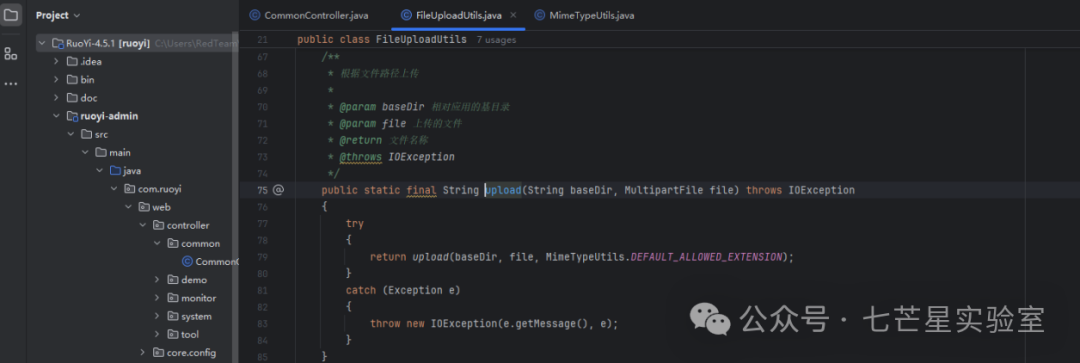Expand the monitor package

point(157,298)
